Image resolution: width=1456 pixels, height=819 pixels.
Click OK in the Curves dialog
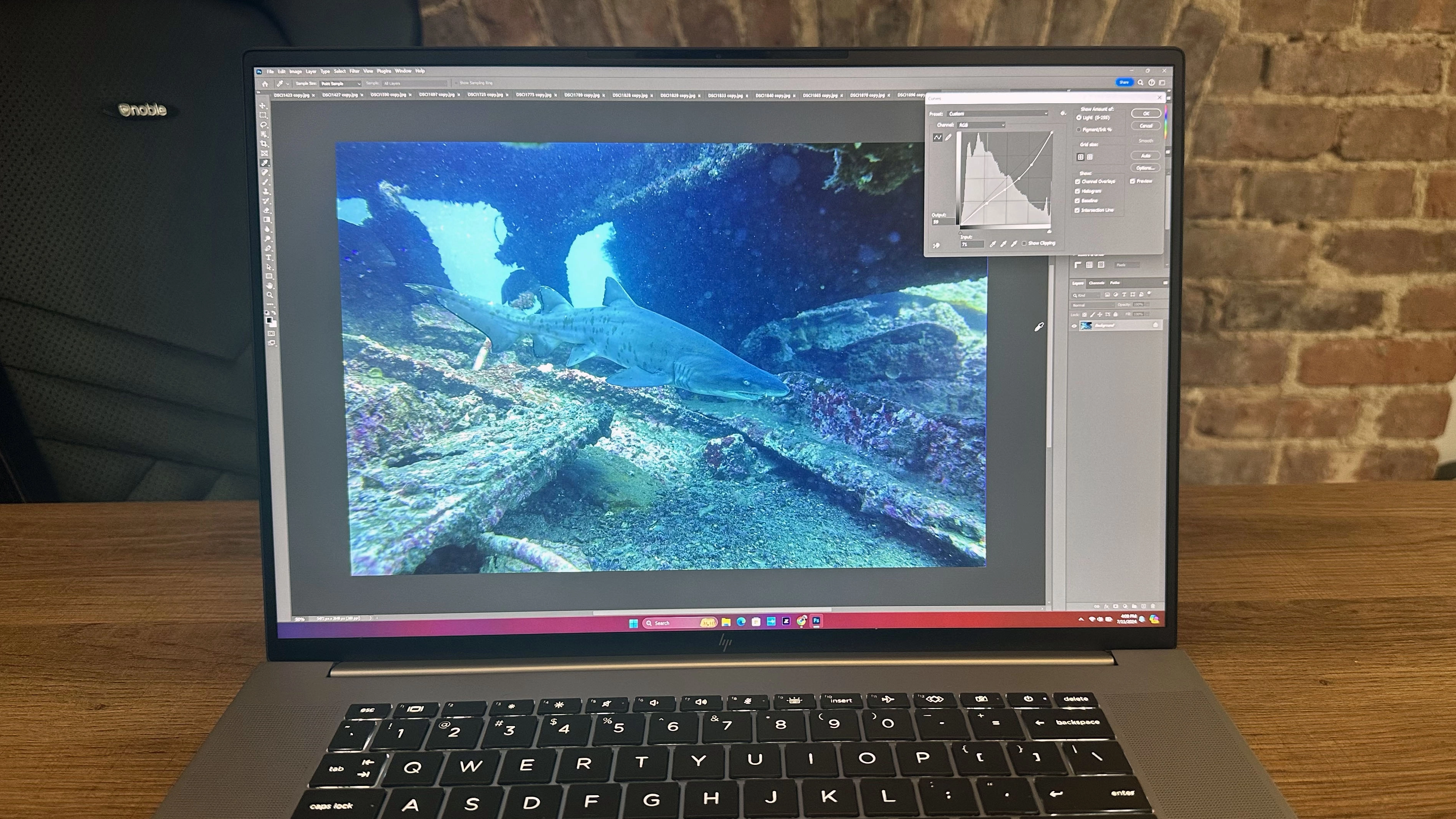1146,114
